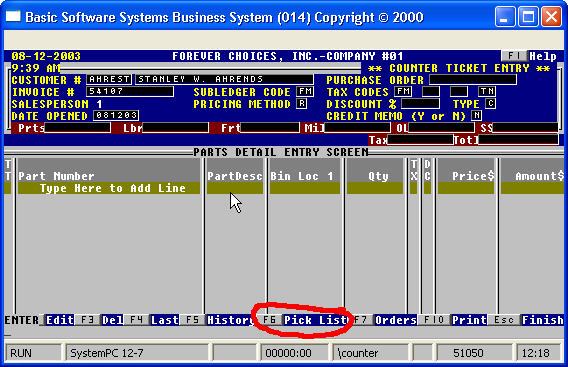568x367 pixels.
Task: Click the 00000:00 status bar timer
Action: click(295, 353)
